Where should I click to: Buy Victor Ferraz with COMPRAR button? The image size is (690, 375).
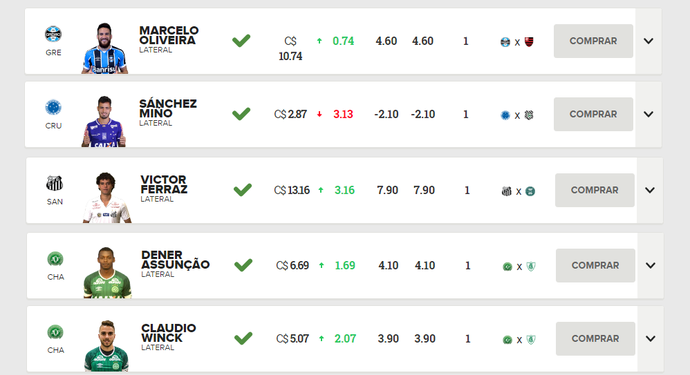[595, 190]
